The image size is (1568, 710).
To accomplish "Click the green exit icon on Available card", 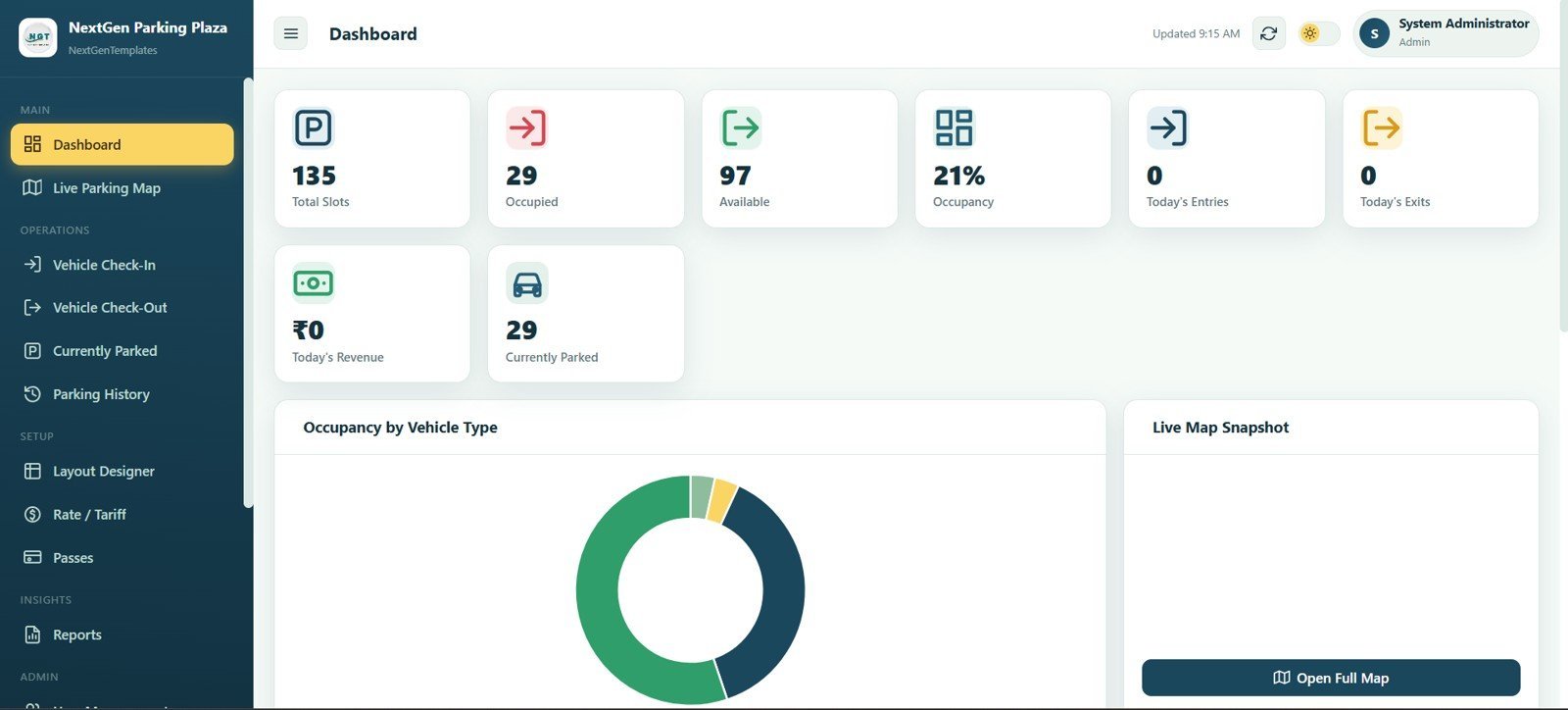I will pyautogui.click(x=740, y=127).
